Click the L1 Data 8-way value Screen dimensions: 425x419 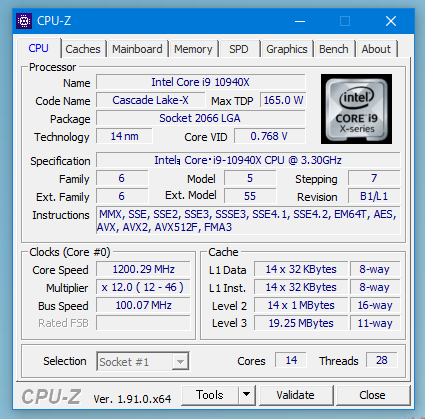coord(375,269)
